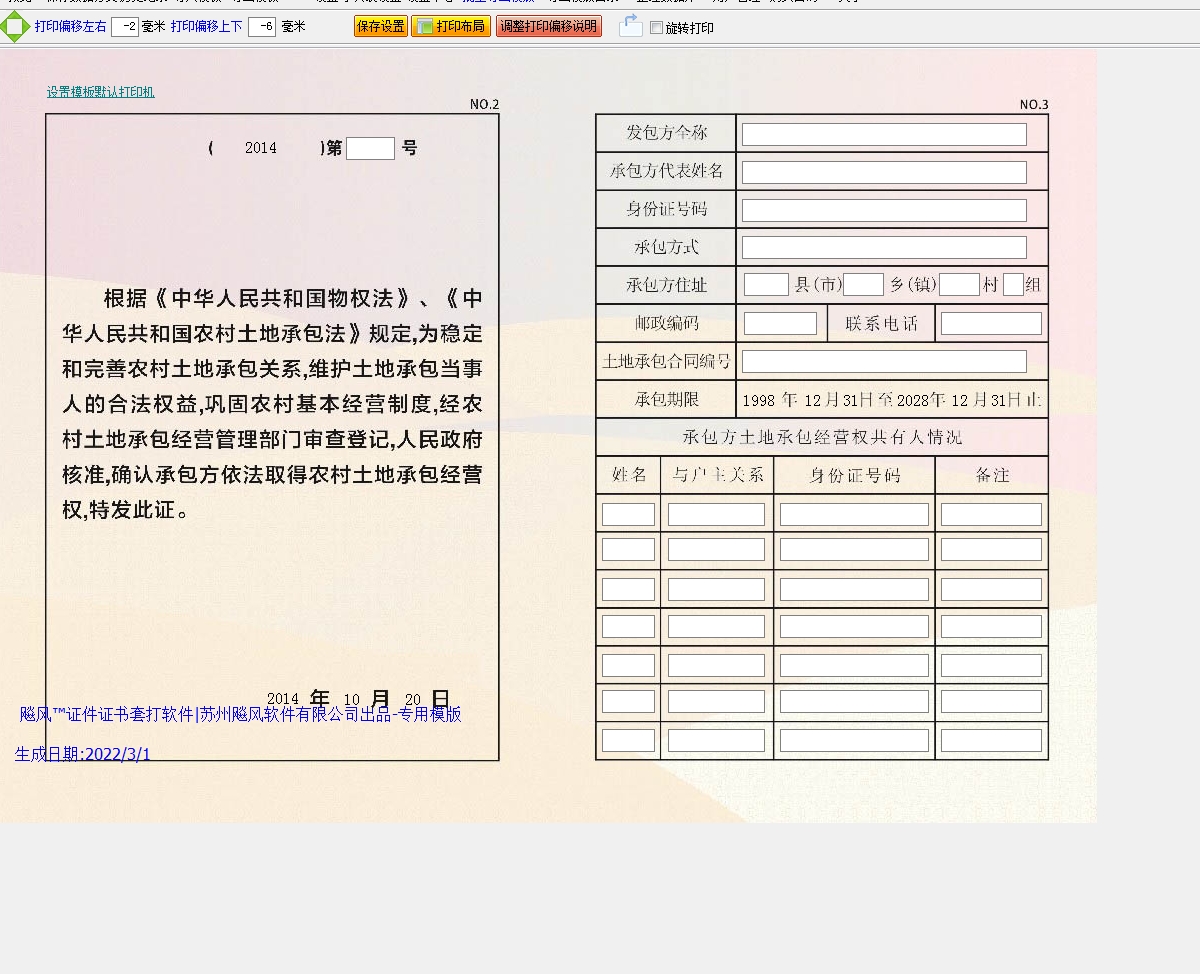
Task: Focus the 承包方式 input field
Action: click(x=884, y=247)
